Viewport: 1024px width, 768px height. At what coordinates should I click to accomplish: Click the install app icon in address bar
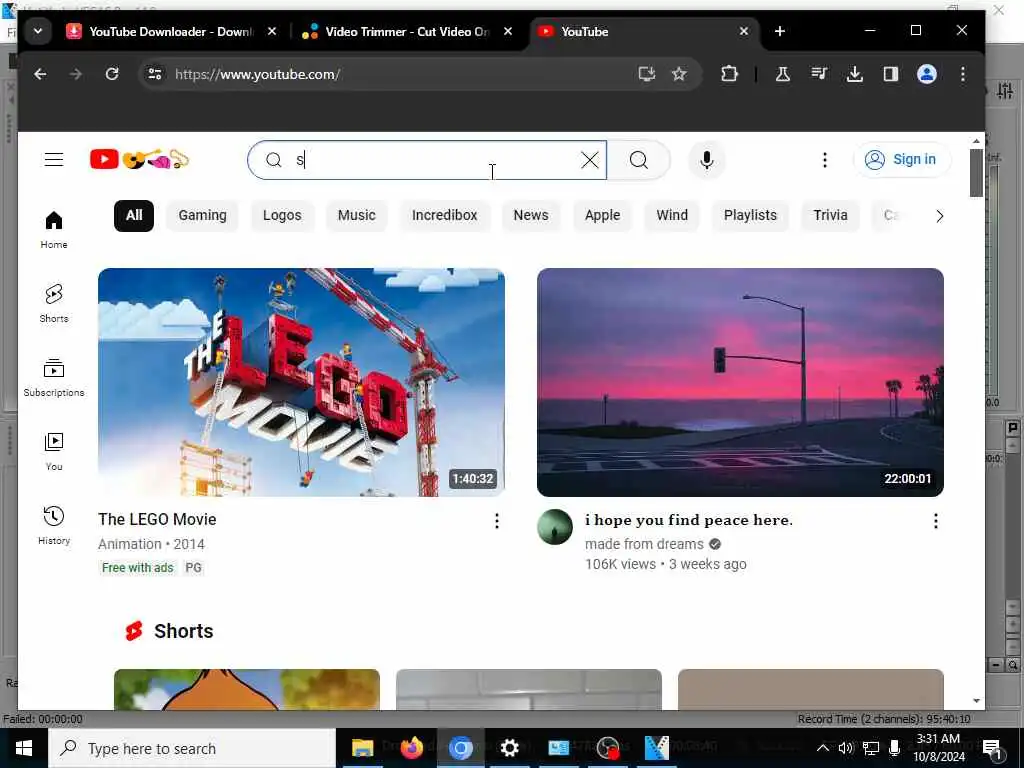point(646,74)
